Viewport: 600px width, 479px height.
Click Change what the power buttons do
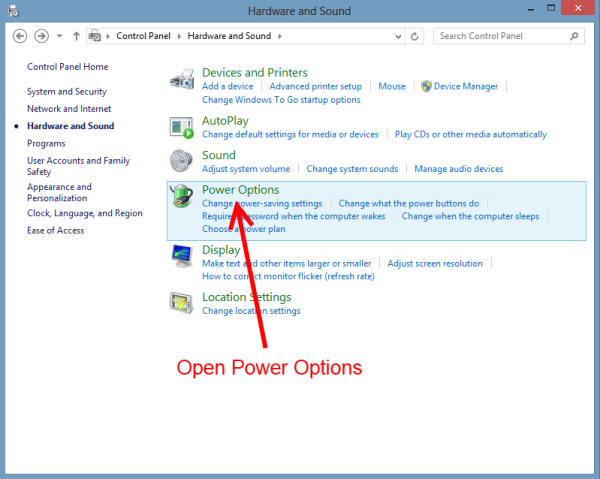[409, 204]
